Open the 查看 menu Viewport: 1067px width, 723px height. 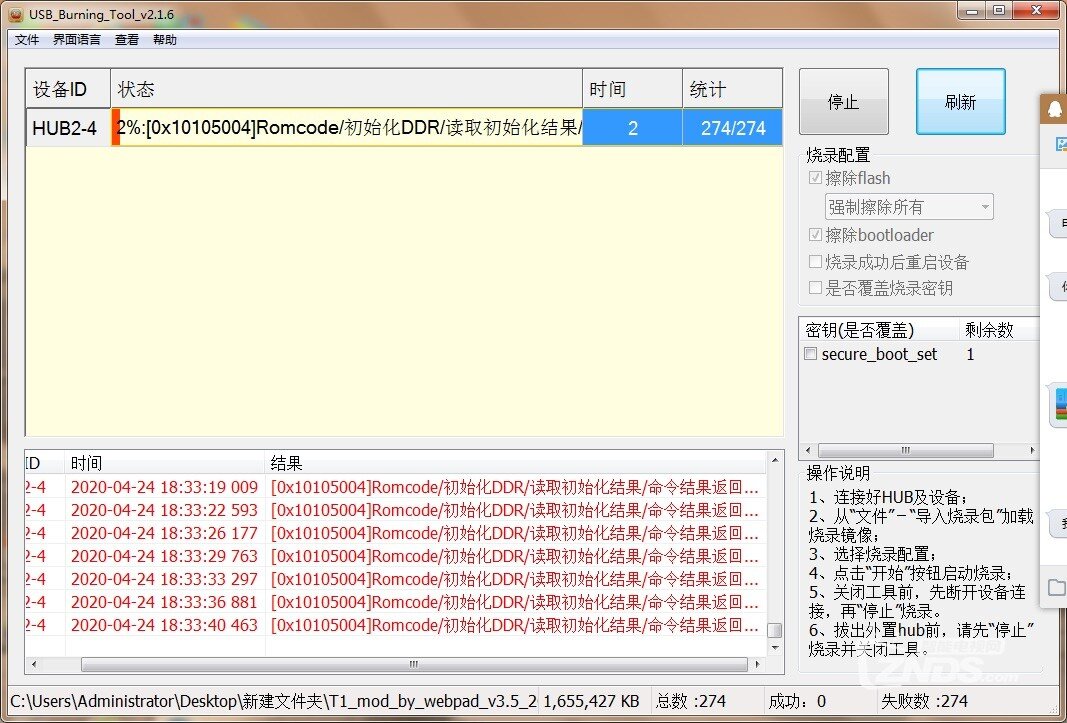(127, 39)
